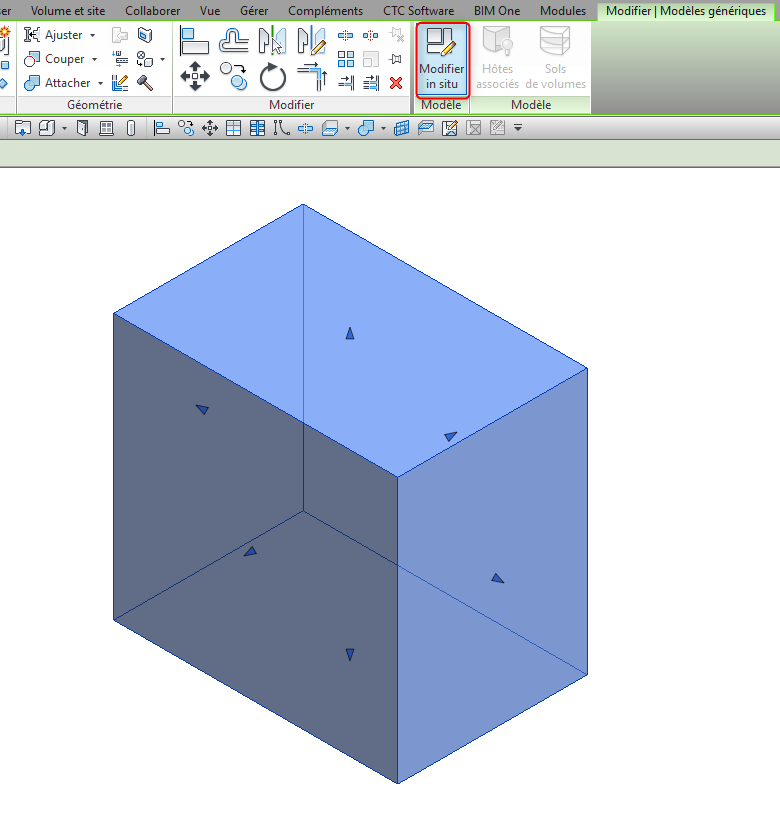This screenshot has height=816, width=780.
Task: Switch to the Gérer ribbon tab
Action: pyautogui.click(x=254, y=11)
